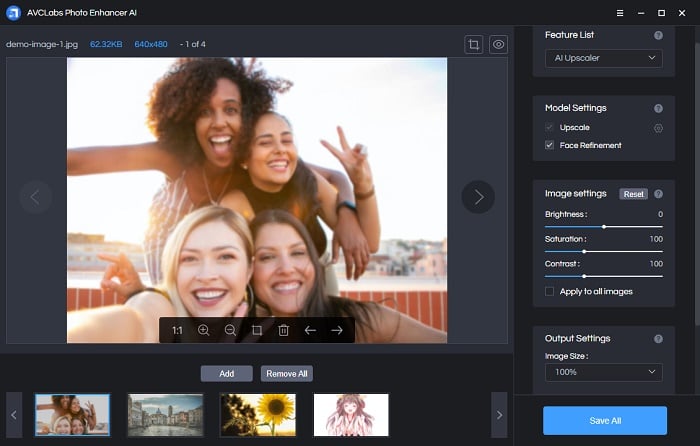Viewport: 700px width, 446px height.
Task: Click the Brightness slider handle
Action: [604, 227]
